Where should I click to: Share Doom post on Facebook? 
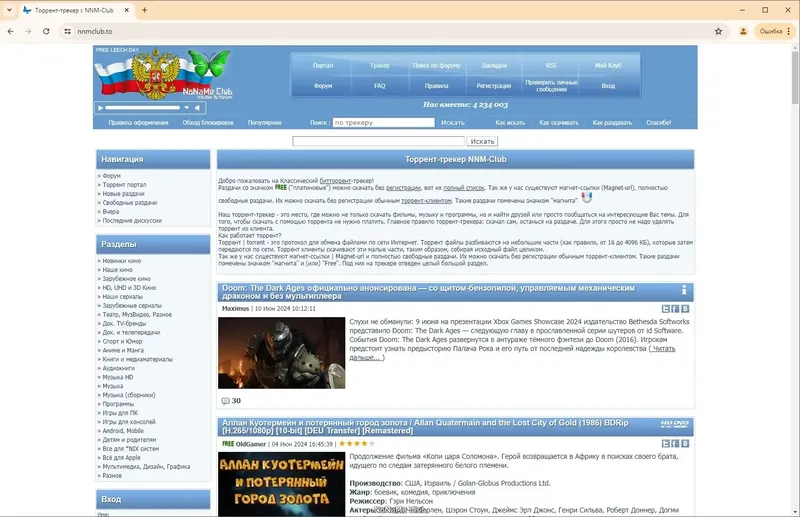[x=676, y=309]
